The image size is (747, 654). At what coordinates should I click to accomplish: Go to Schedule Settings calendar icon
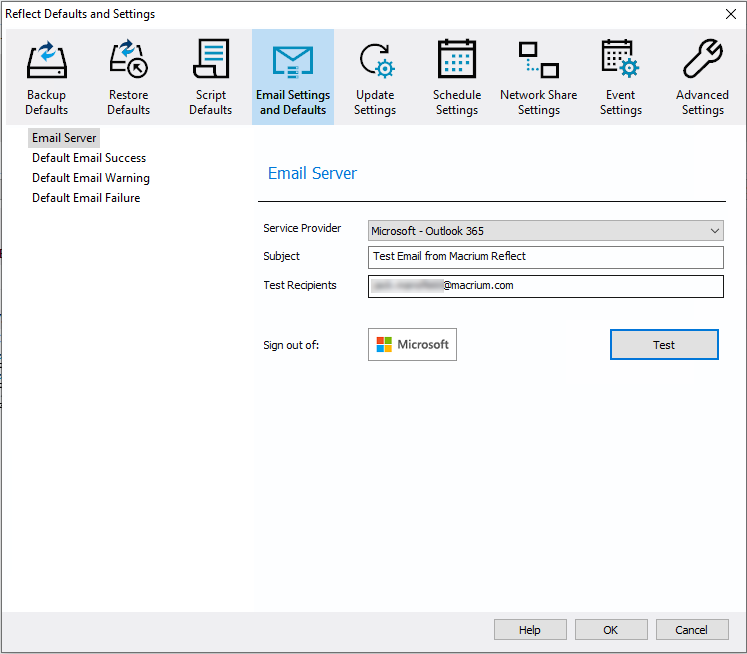pos(457,60)
